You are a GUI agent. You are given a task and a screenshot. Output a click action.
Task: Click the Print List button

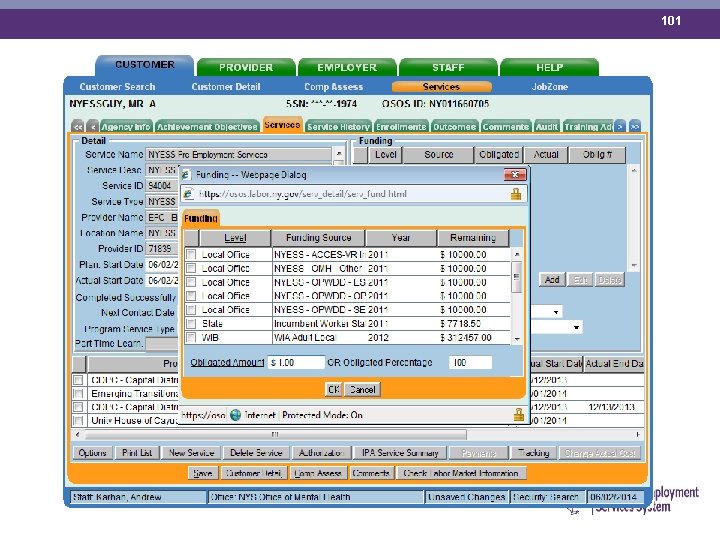click(137, 453)
